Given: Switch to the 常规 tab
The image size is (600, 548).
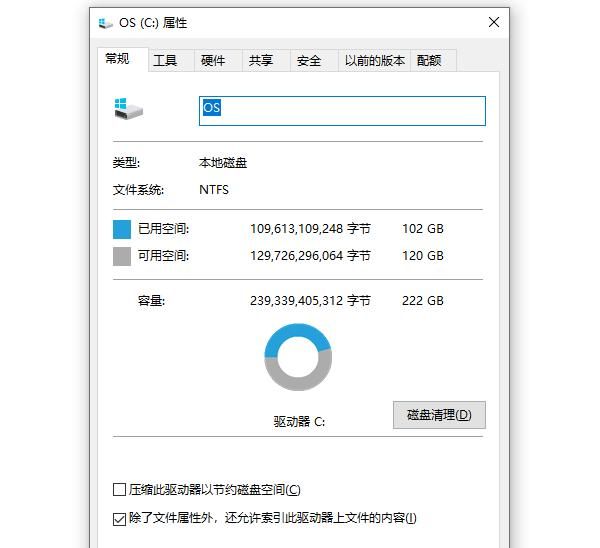Looking at the screenshot, I should point(123,59).
